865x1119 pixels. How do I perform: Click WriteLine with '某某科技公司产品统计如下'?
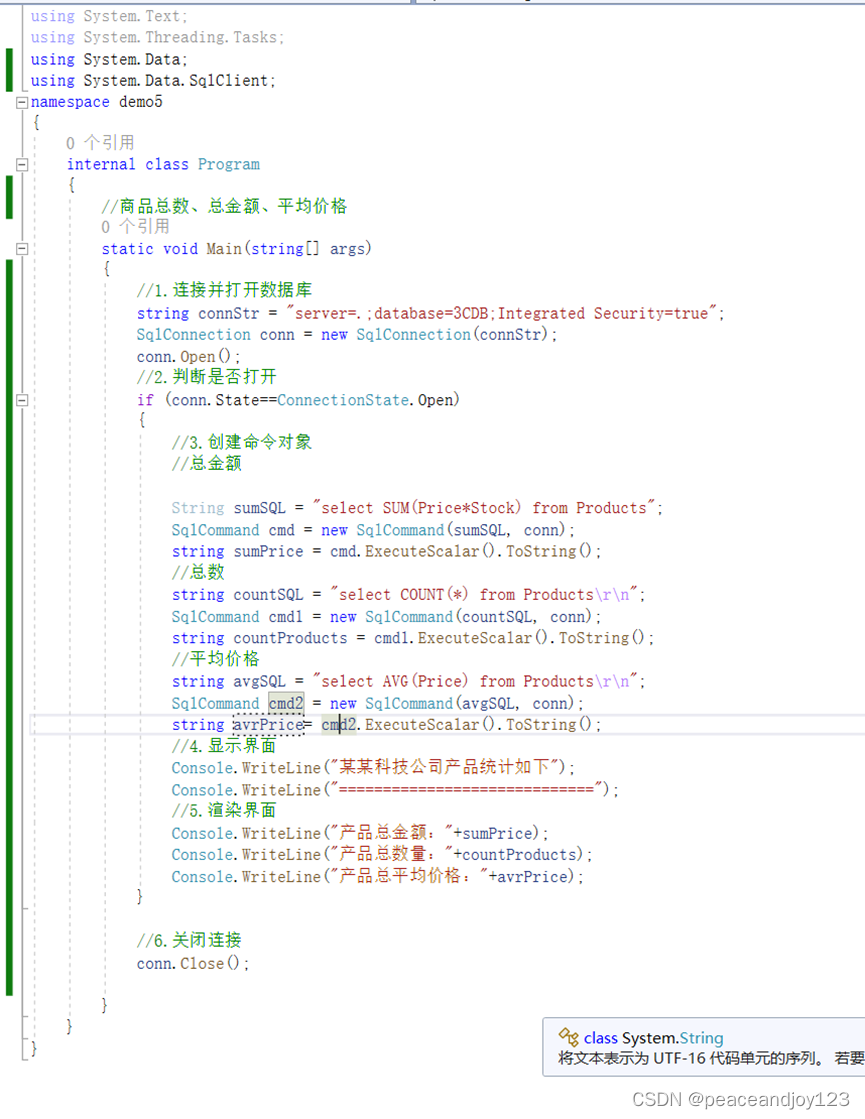[x=373, y=768]
